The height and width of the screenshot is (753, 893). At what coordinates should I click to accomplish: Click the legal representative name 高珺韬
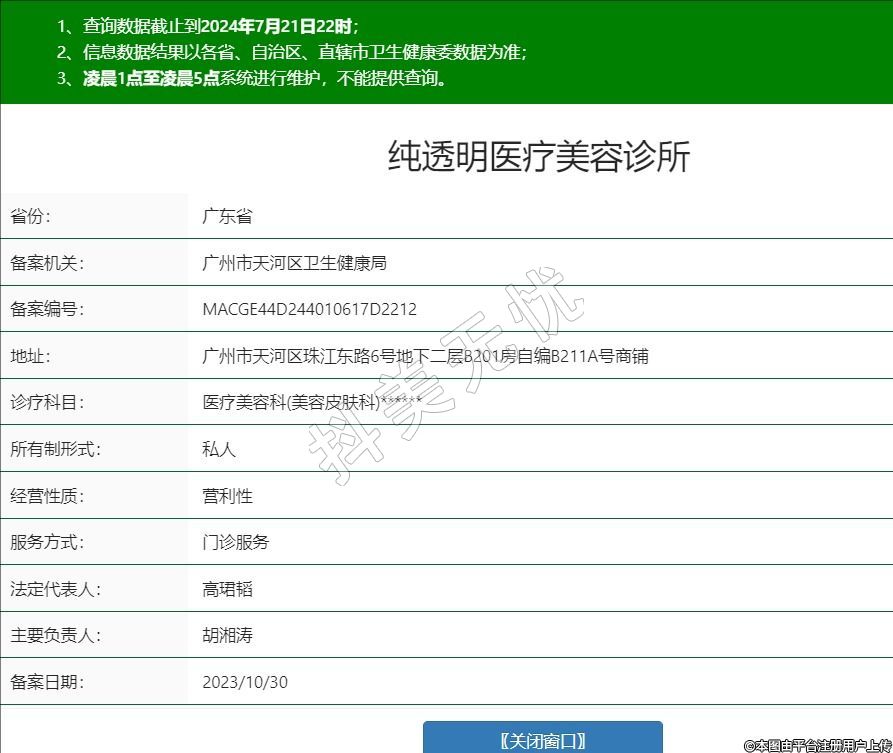227,589
